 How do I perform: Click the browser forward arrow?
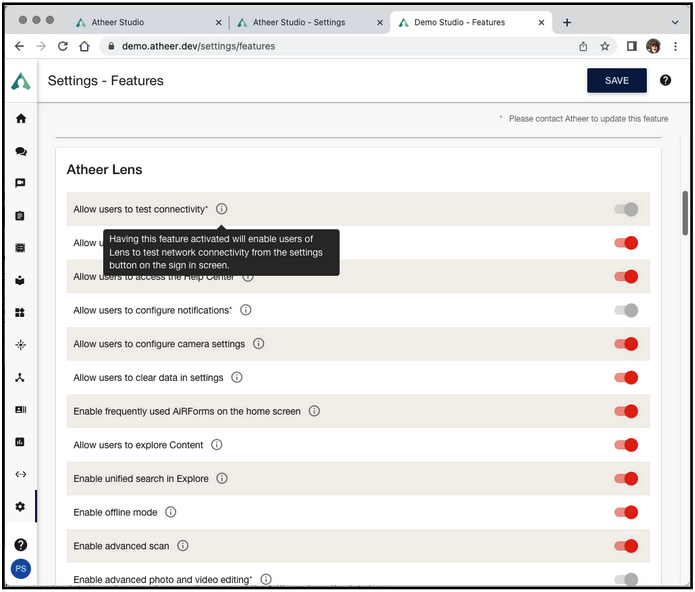41,46
